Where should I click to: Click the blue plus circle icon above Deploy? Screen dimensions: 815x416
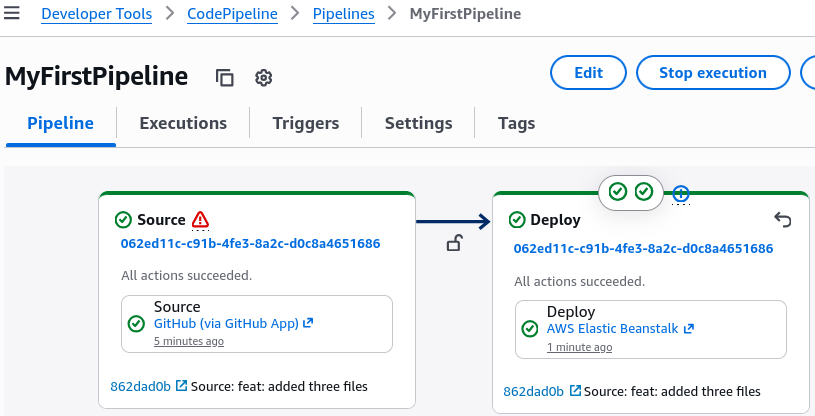[681, 194]
